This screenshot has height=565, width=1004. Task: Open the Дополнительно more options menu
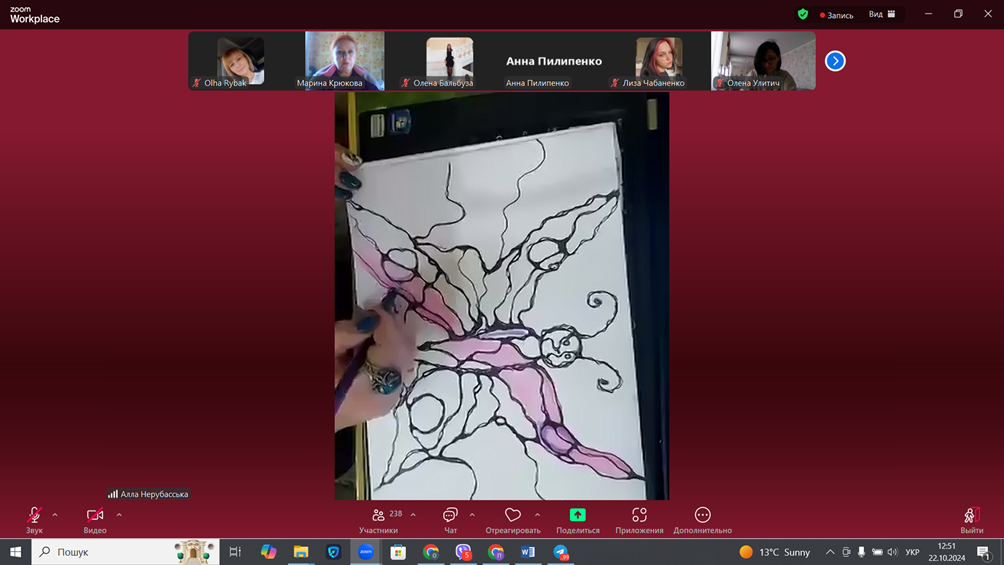pyautogui.click(x=702, y=516)
